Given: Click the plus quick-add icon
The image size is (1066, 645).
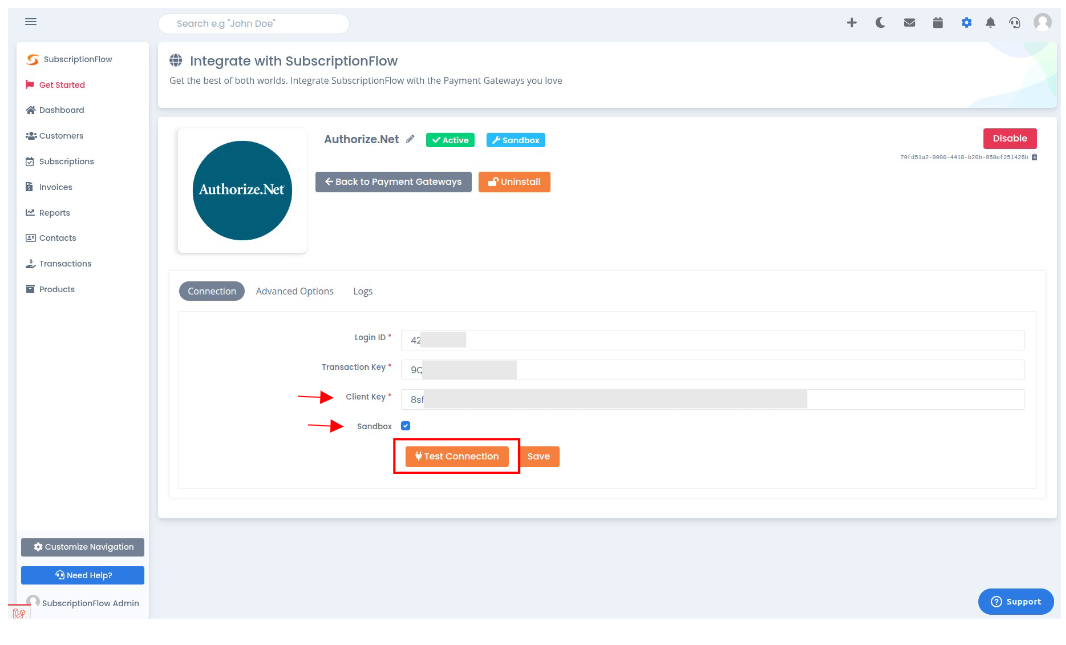Looking at the screenshot, I should 851,22.
